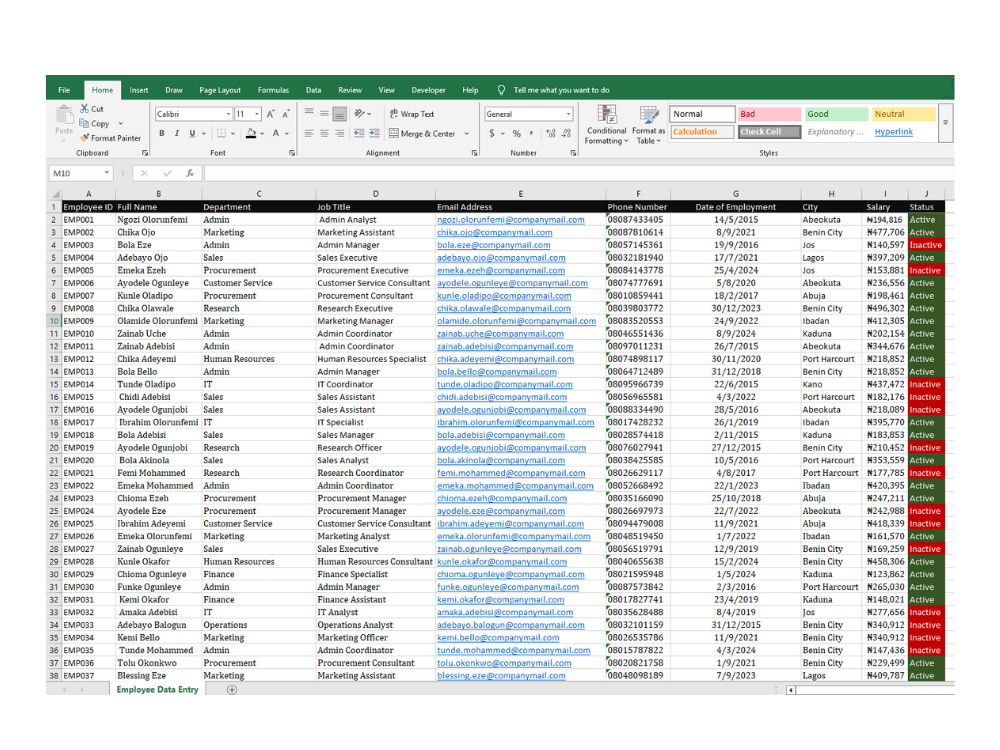Click the Paste clipboard icon
This screenshot has width=1000, height=750.
[x=64, y=116]
